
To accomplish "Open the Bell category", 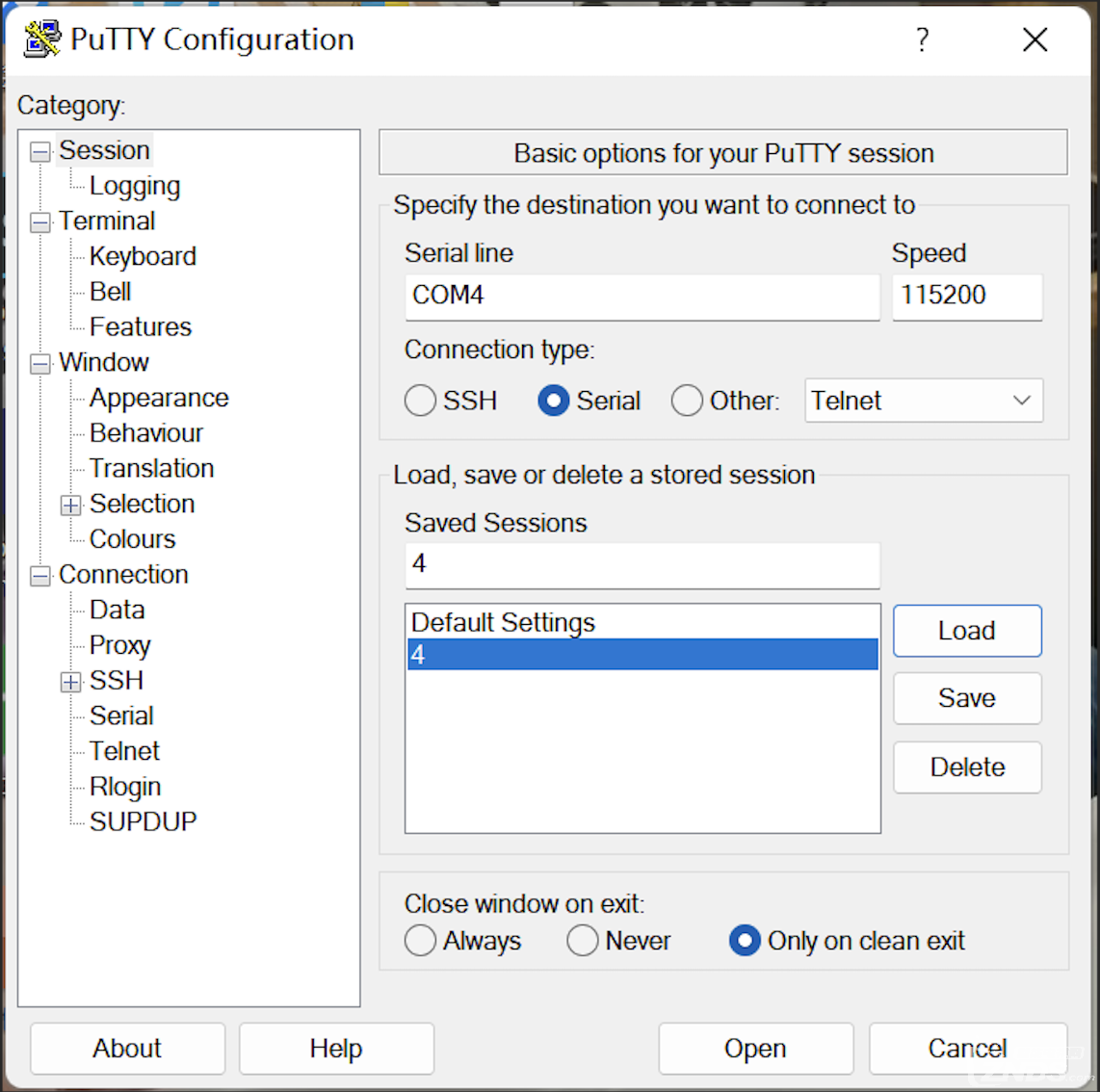I will point(110,292).
